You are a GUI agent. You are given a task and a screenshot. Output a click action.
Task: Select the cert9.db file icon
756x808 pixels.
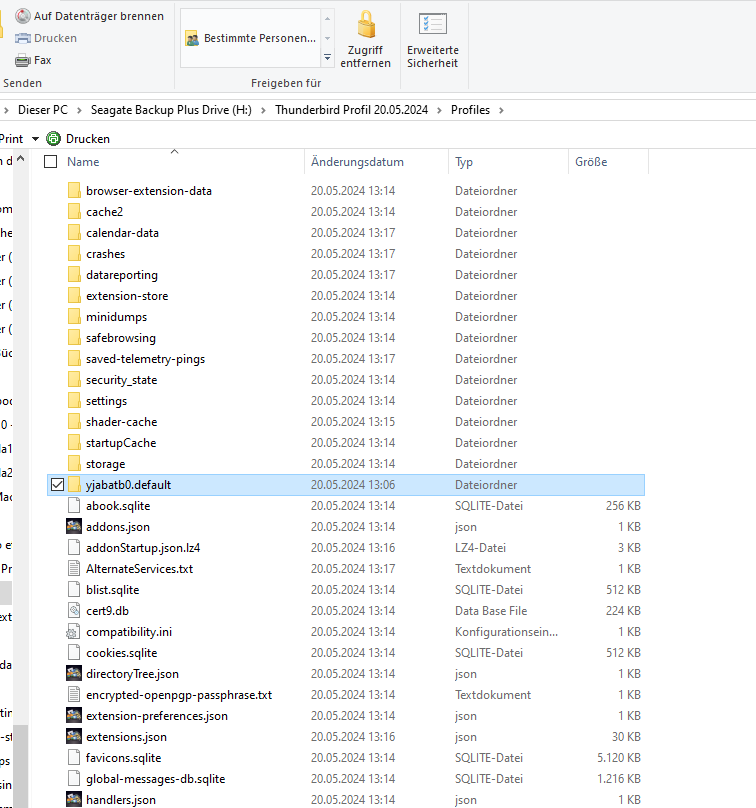74,610
